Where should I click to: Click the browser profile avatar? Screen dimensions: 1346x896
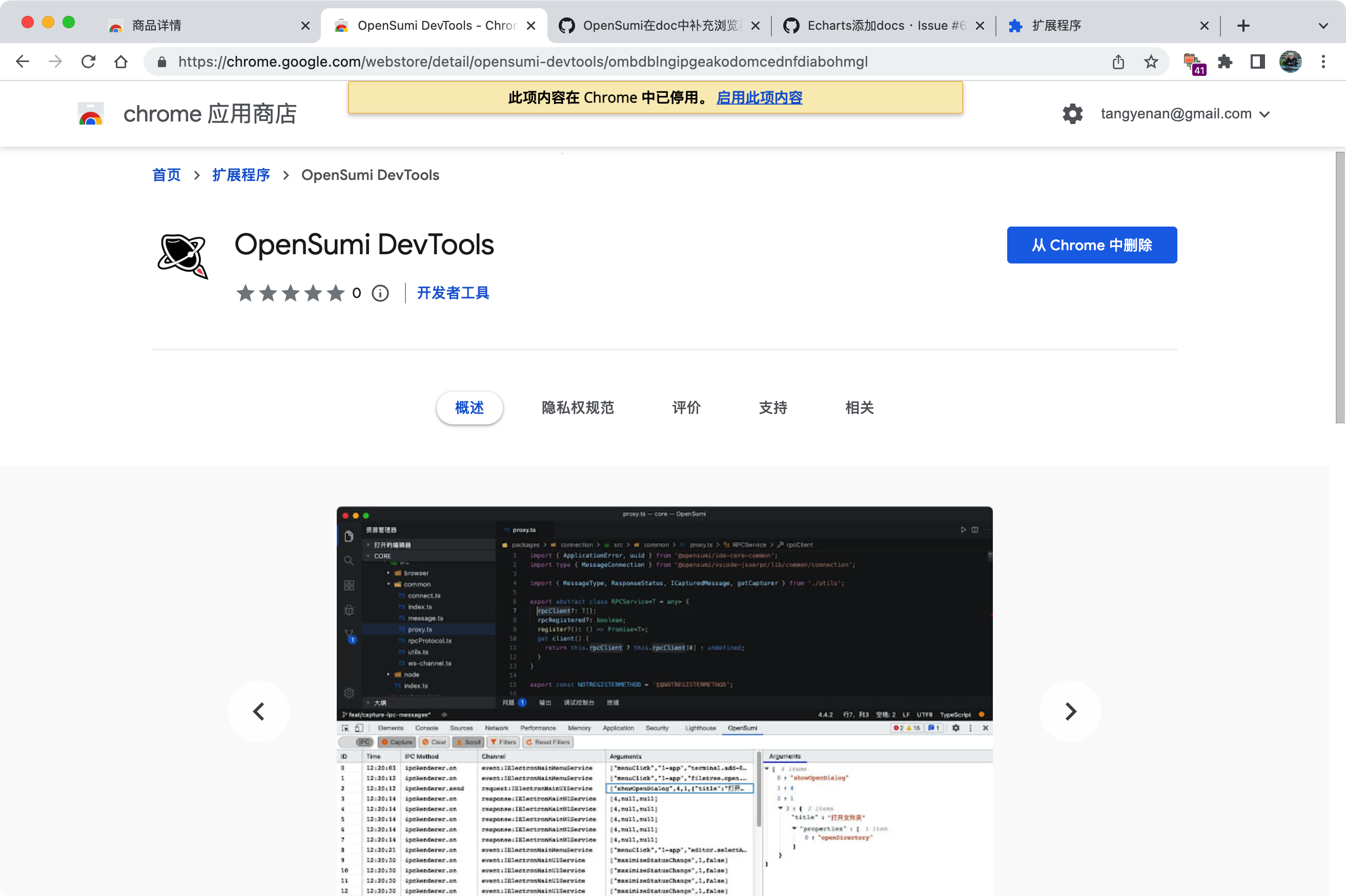(1291, 62)
